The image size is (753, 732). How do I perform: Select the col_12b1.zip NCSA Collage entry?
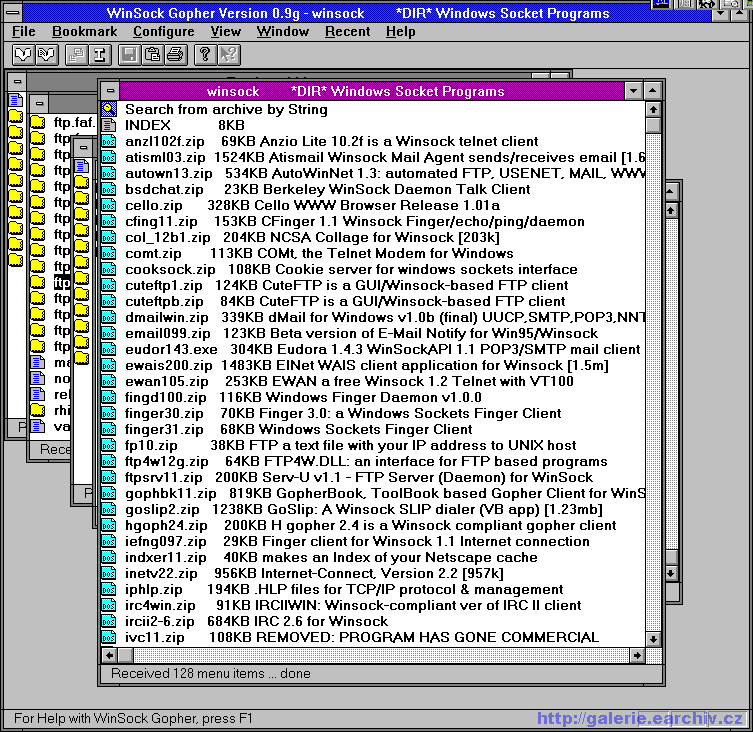[312, 237]
